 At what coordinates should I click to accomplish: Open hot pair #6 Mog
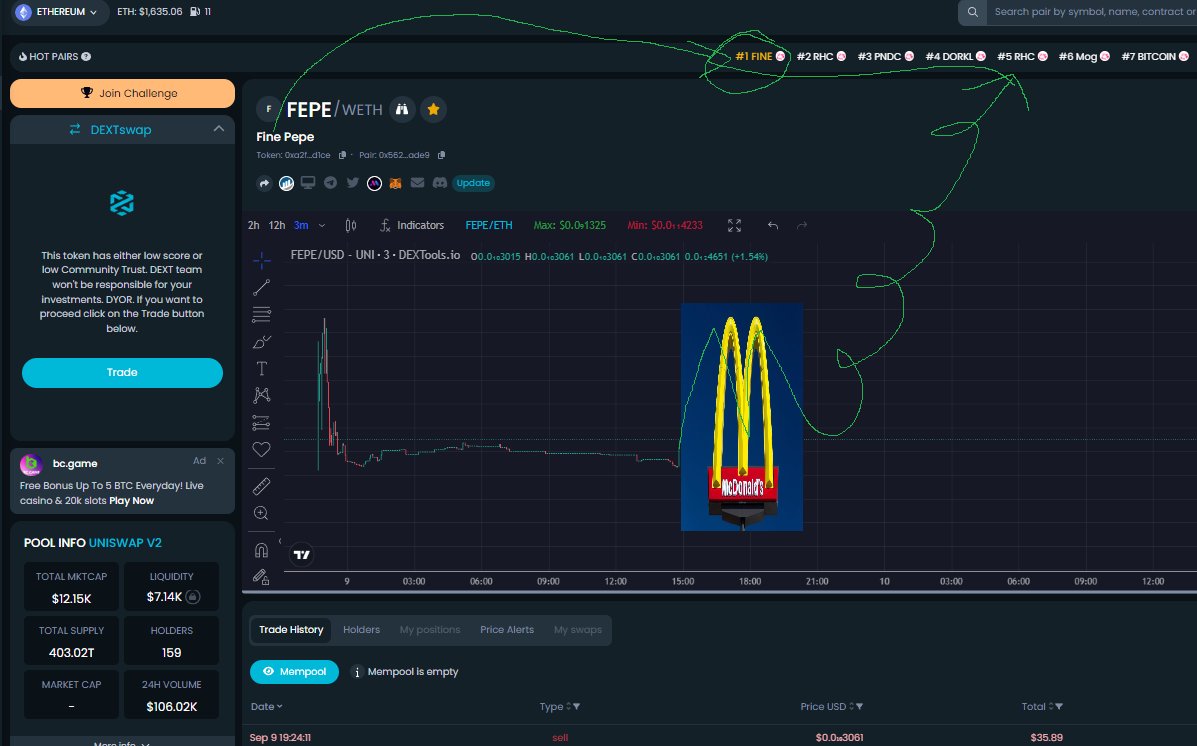(x=1084, y=57)
